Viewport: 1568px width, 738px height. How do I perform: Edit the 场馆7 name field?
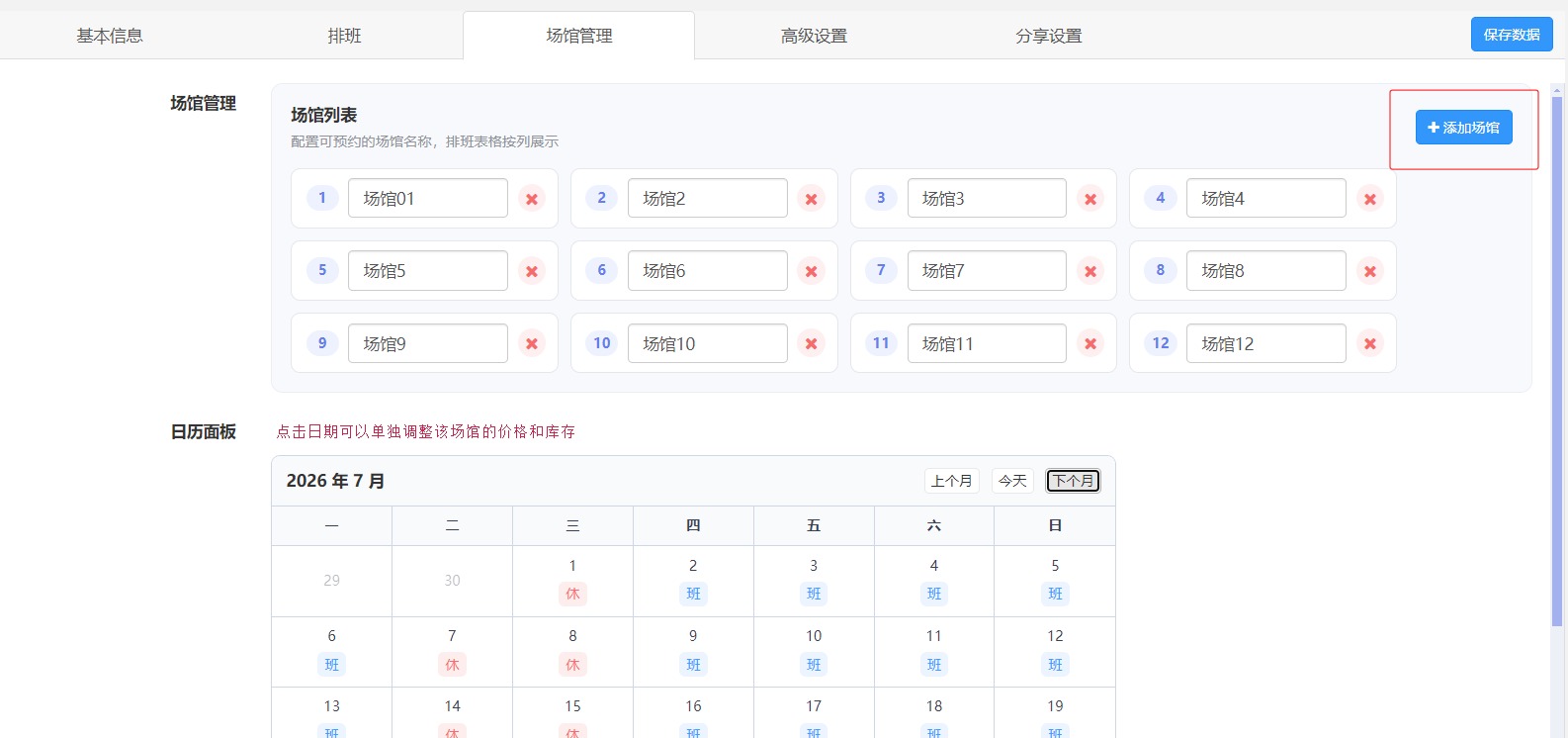pyautogui.click(x=987, y=270)
